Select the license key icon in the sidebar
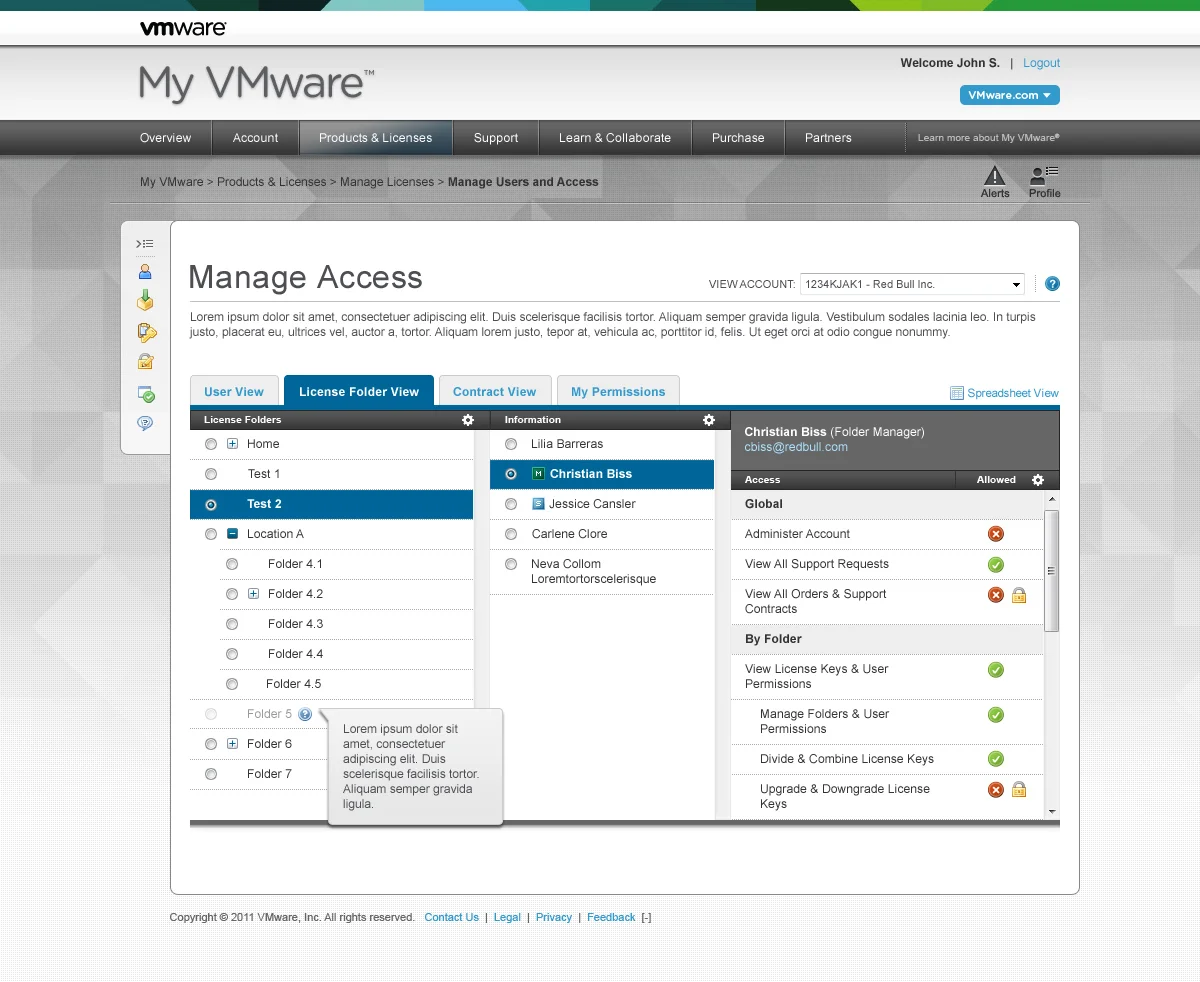This screenshot has height=982, width=1200. pos(146,333)
